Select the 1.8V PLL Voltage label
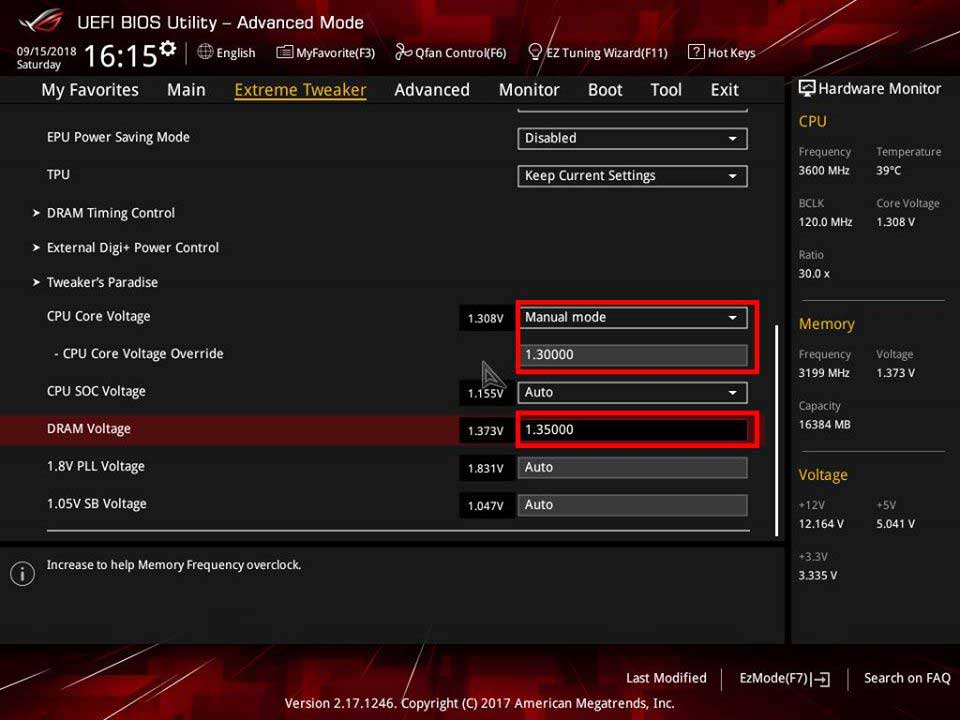The image size is (960, 720). (96, 467)
